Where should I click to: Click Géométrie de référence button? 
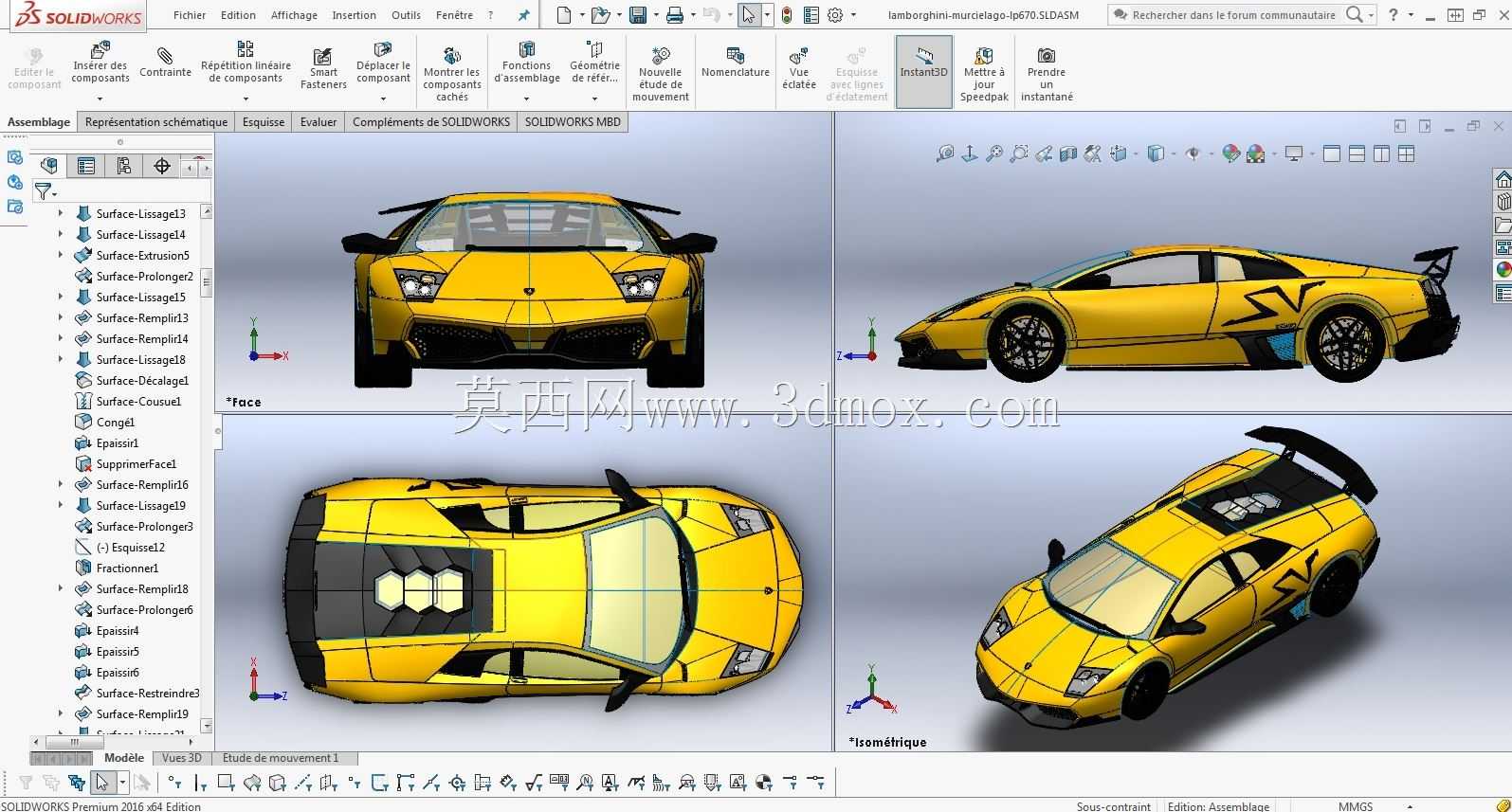594,64
